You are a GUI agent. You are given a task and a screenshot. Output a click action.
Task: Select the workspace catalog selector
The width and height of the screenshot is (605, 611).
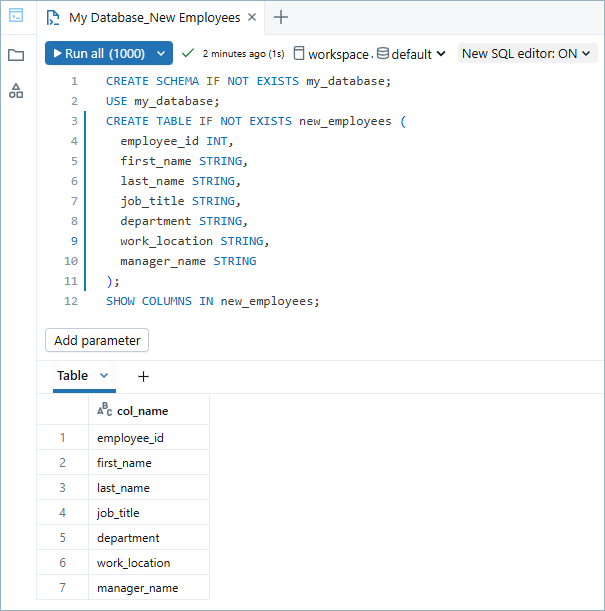tap(331, 54)
